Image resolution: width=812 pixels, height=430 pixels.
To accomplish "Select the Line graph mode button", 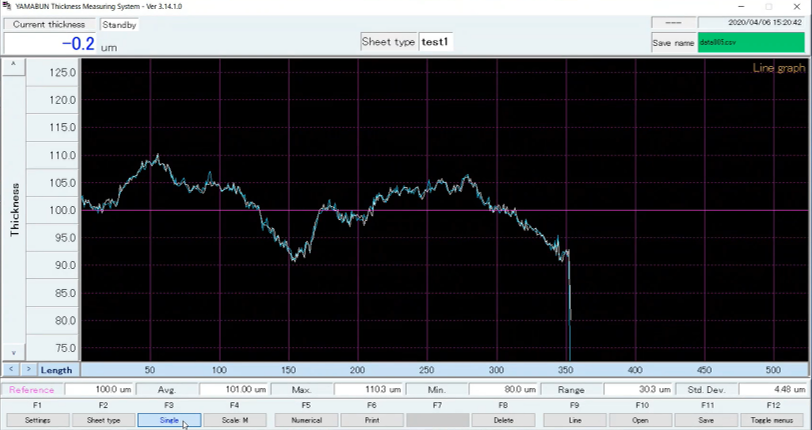I will coord(575,421).
